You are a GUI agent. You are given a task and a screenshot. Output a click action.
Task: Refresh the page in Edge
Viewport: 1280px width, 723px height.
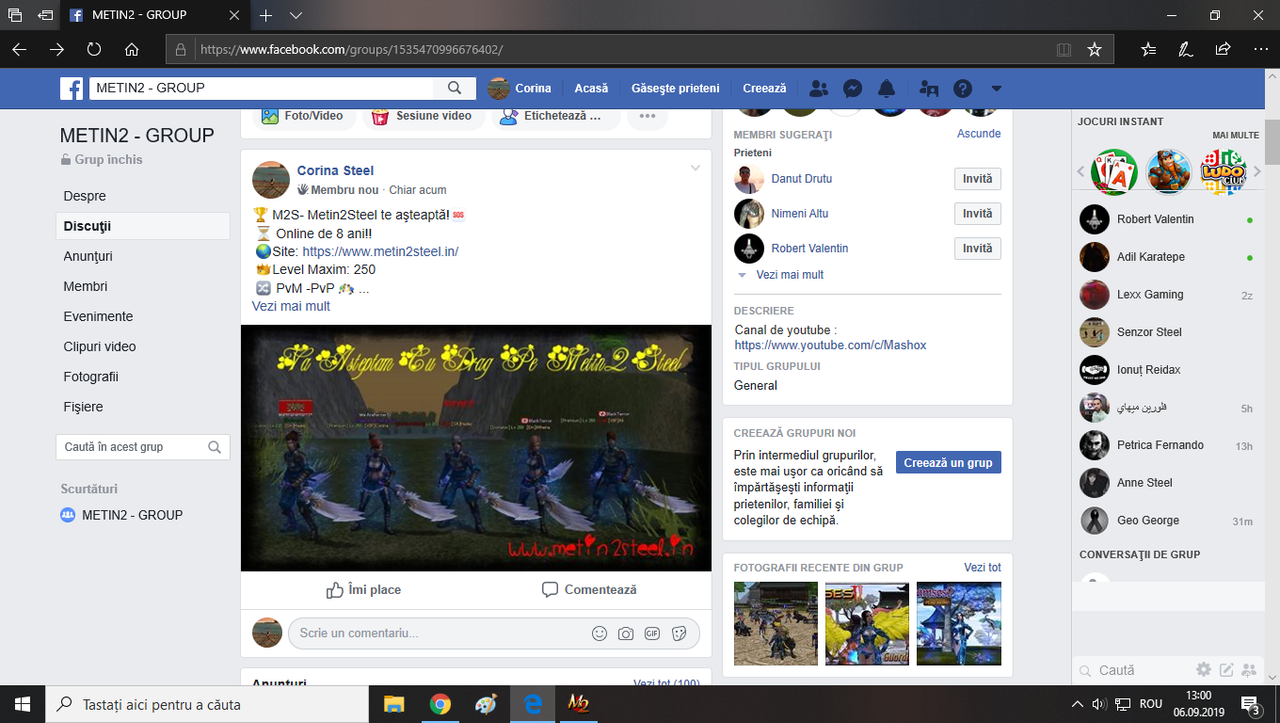pyautogui.click(x=94, y=49)
